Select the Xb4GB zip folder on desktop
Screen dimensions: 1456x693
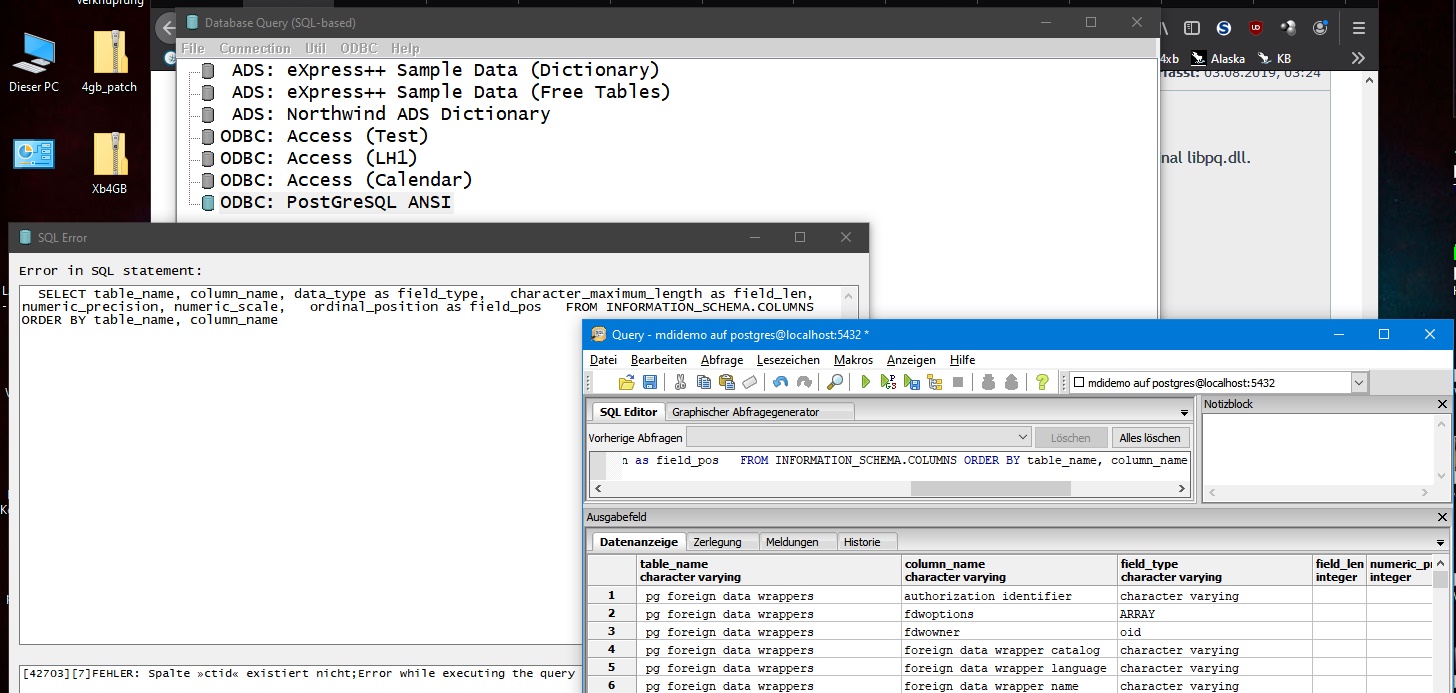(x=110, y=163)
